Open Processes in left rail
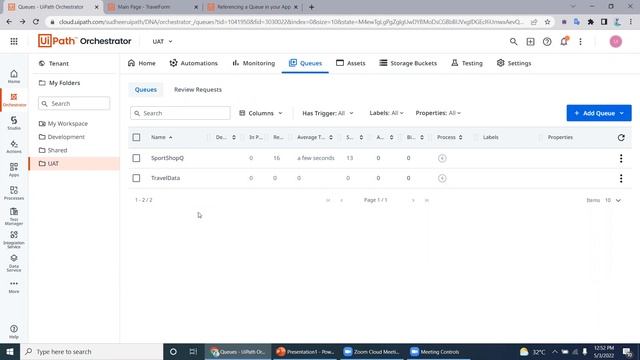The width and height of the screenshot is (640, 360). tap(14, 193)
